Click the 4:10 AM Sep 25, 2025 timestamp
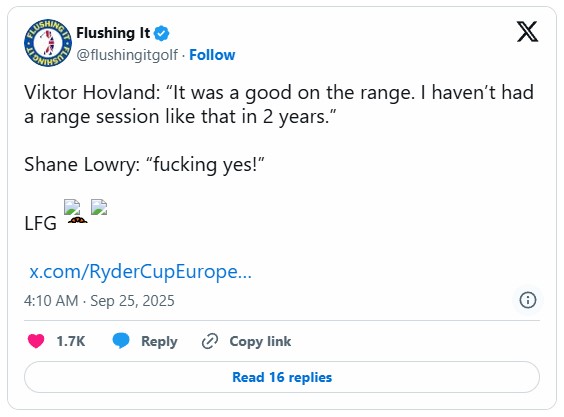Screen dimensions: 564x417 (x=99, y=301)
